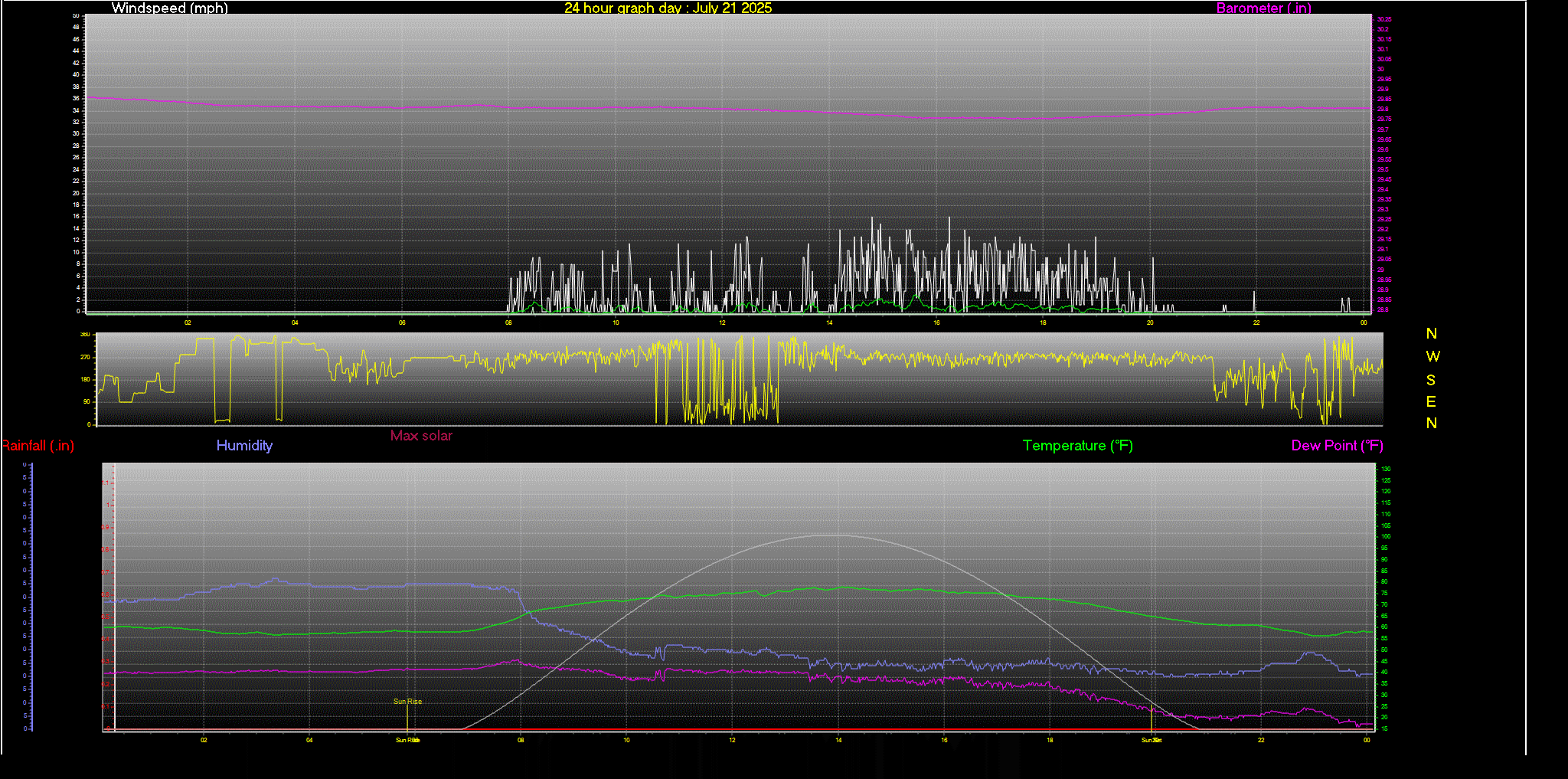The width and height of the screenshot is (1568, 779).
Task: Click hour '20' on the windspeed chart axis
Action: pos(1150,322)
